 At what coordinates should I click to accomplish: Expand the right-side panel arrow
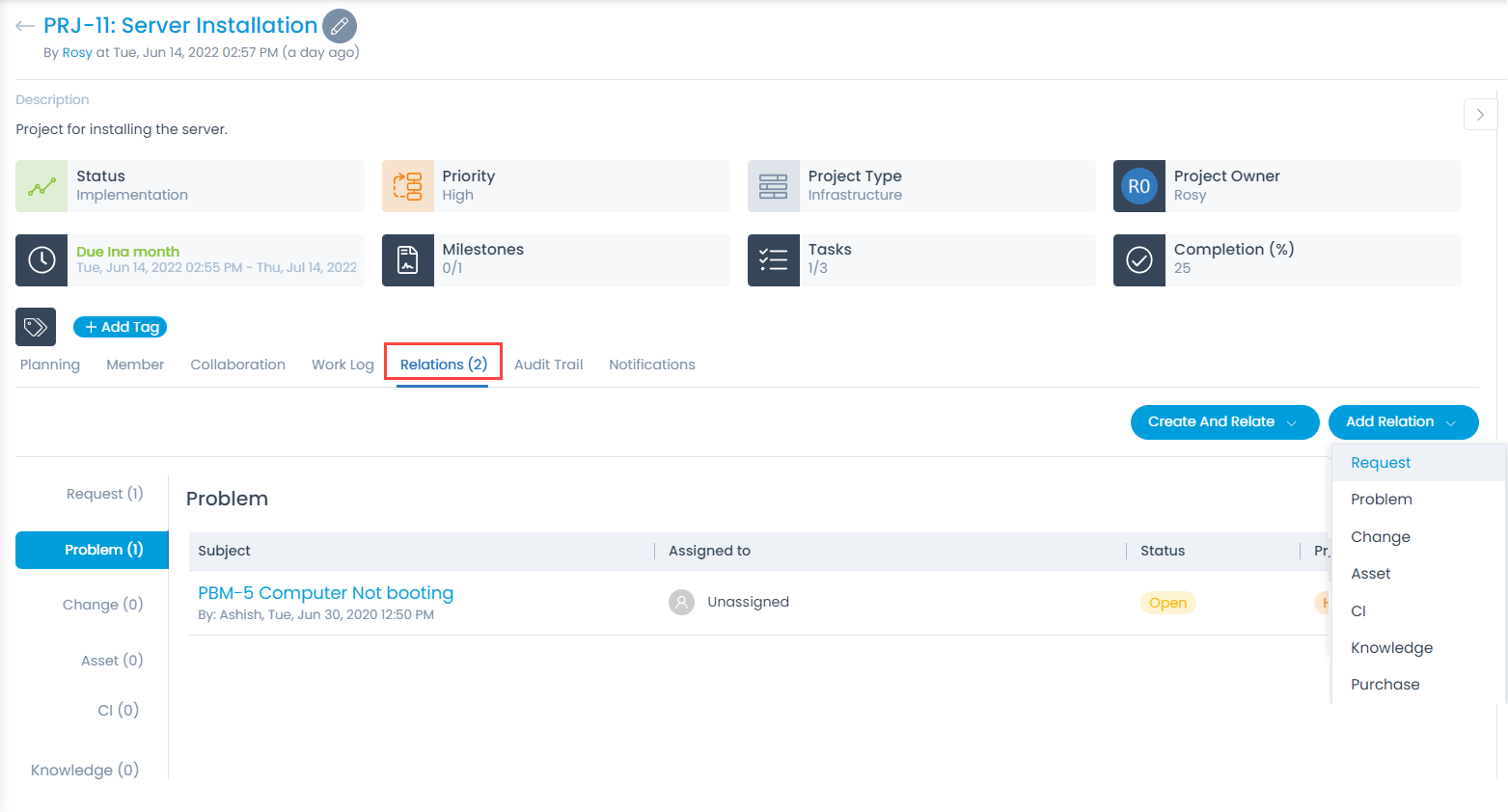(x=1480, y=114)
